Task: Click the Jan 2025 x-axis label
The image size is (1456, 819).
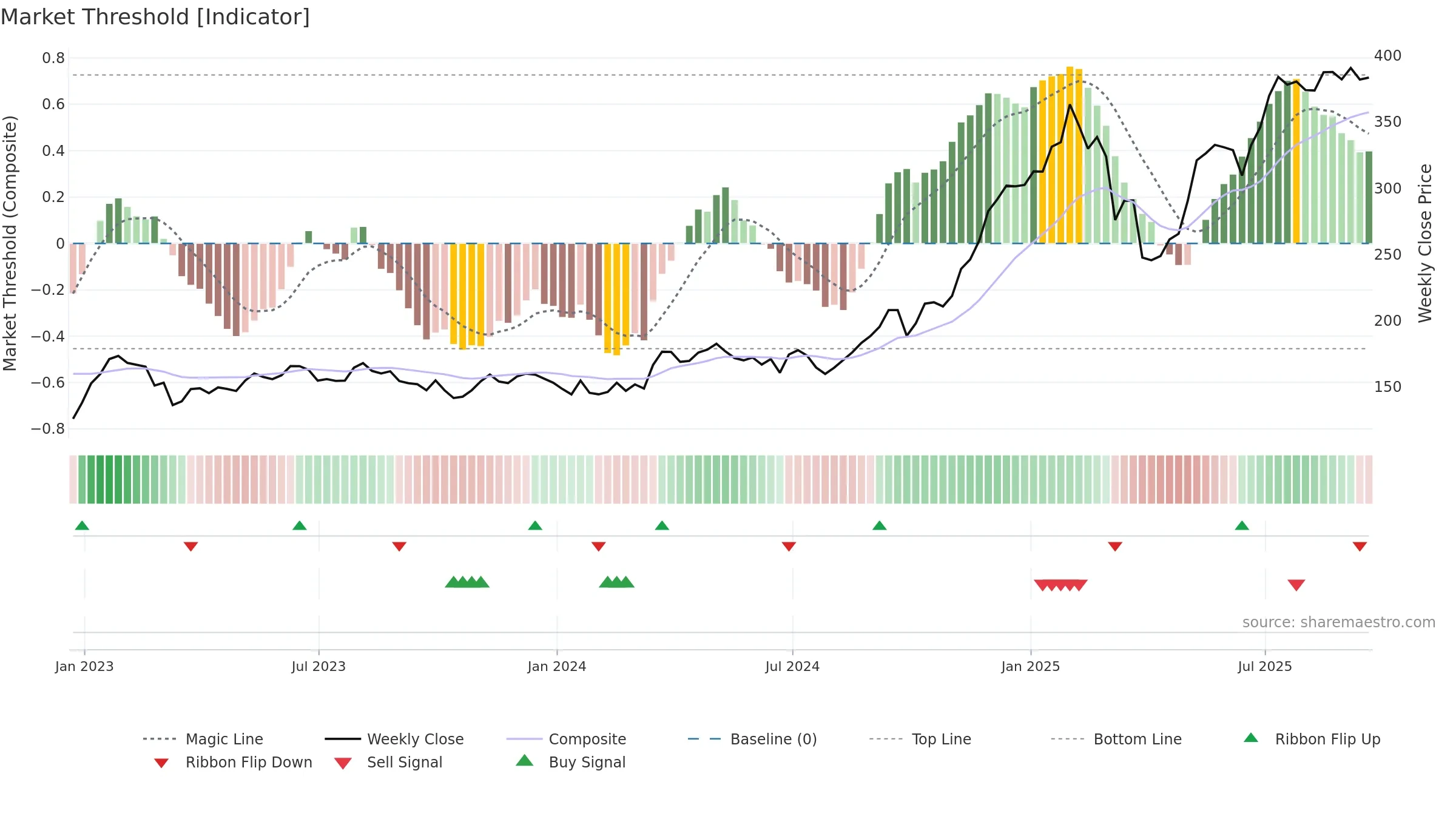Action: [x=1031, y=666]
